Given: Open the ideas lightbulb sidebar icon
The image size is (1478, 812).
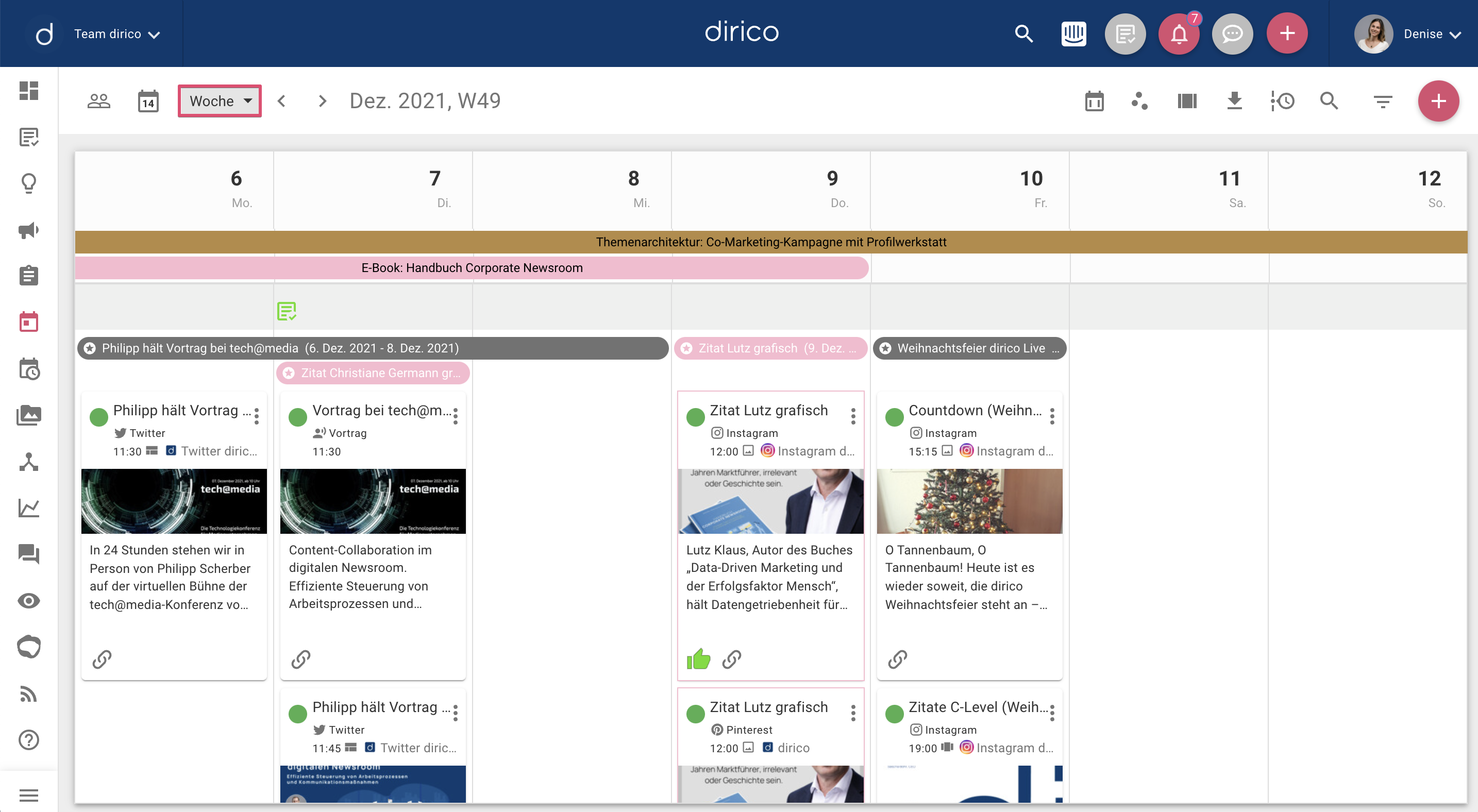Looking at the screenshot, I should click(x=29, y=183).
